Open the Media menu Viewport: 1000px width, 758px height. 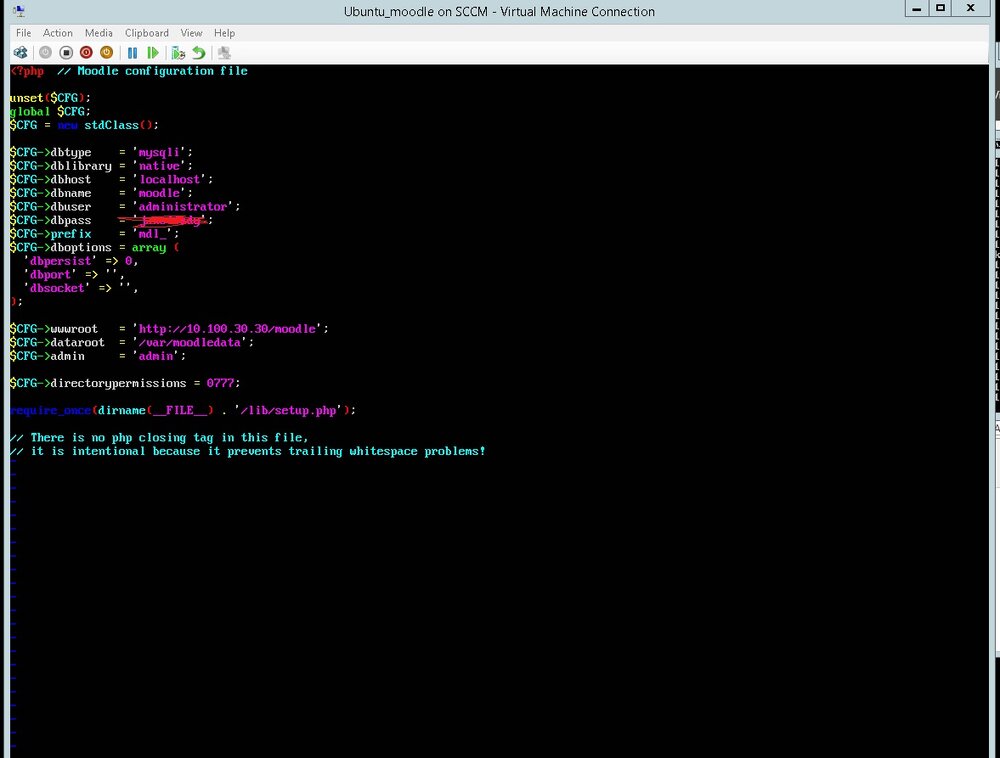pyautogui.click(x=99, y=33)
